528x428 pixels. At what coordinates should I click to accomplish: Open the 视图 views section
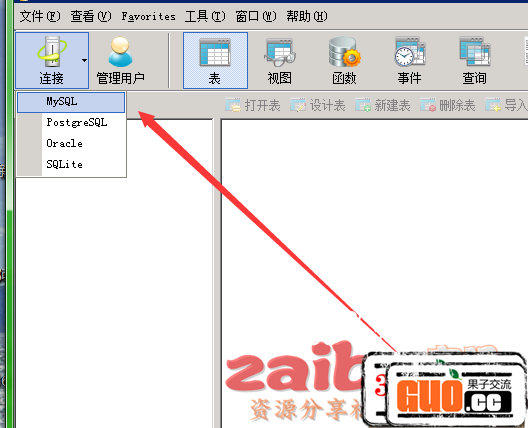[279, 60]
